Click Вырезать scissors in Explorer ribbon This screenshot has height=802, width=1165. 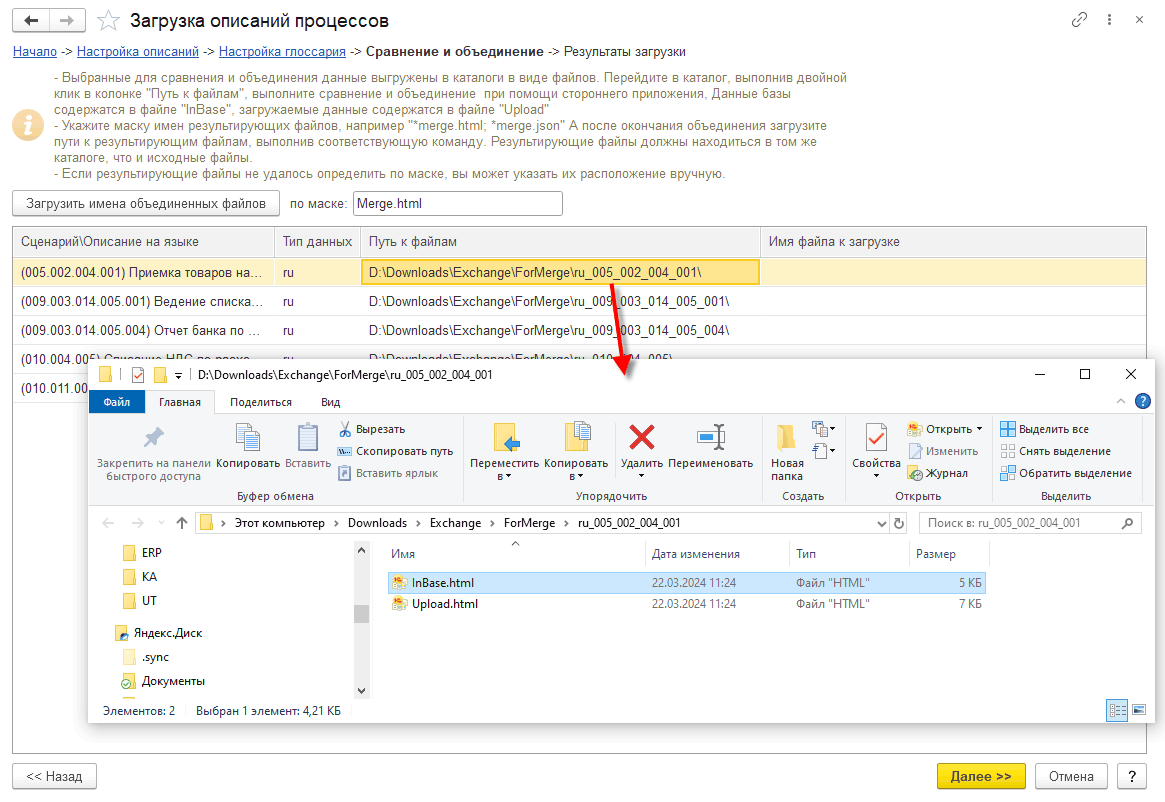click(x=371, y=429)
